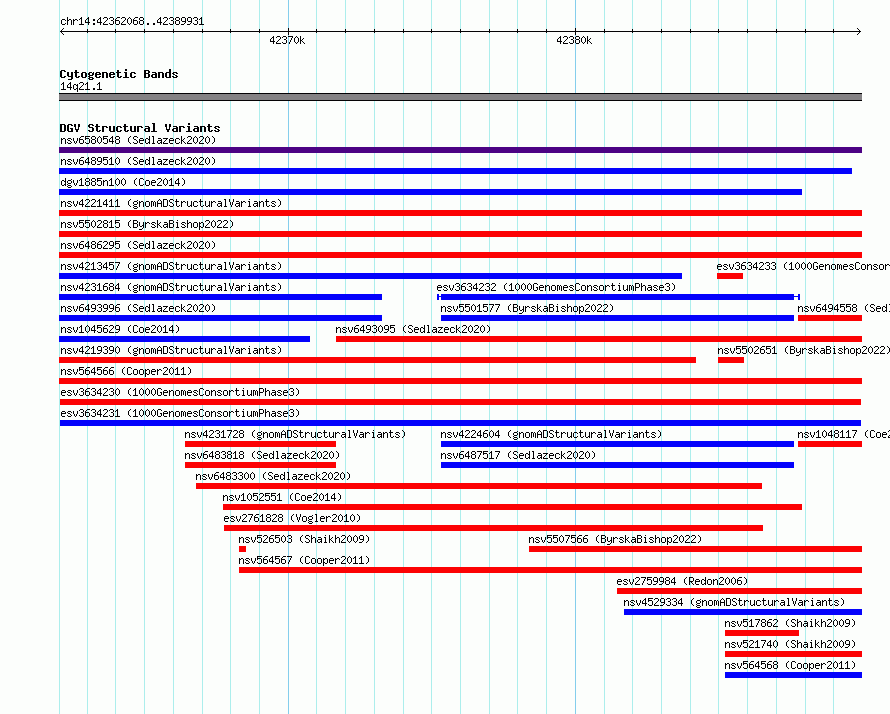Image resolution: width=890 pixels, height=714 pixels.
Task: Select the blue nsv6487517 variant bar
Action: pos(618,465)
